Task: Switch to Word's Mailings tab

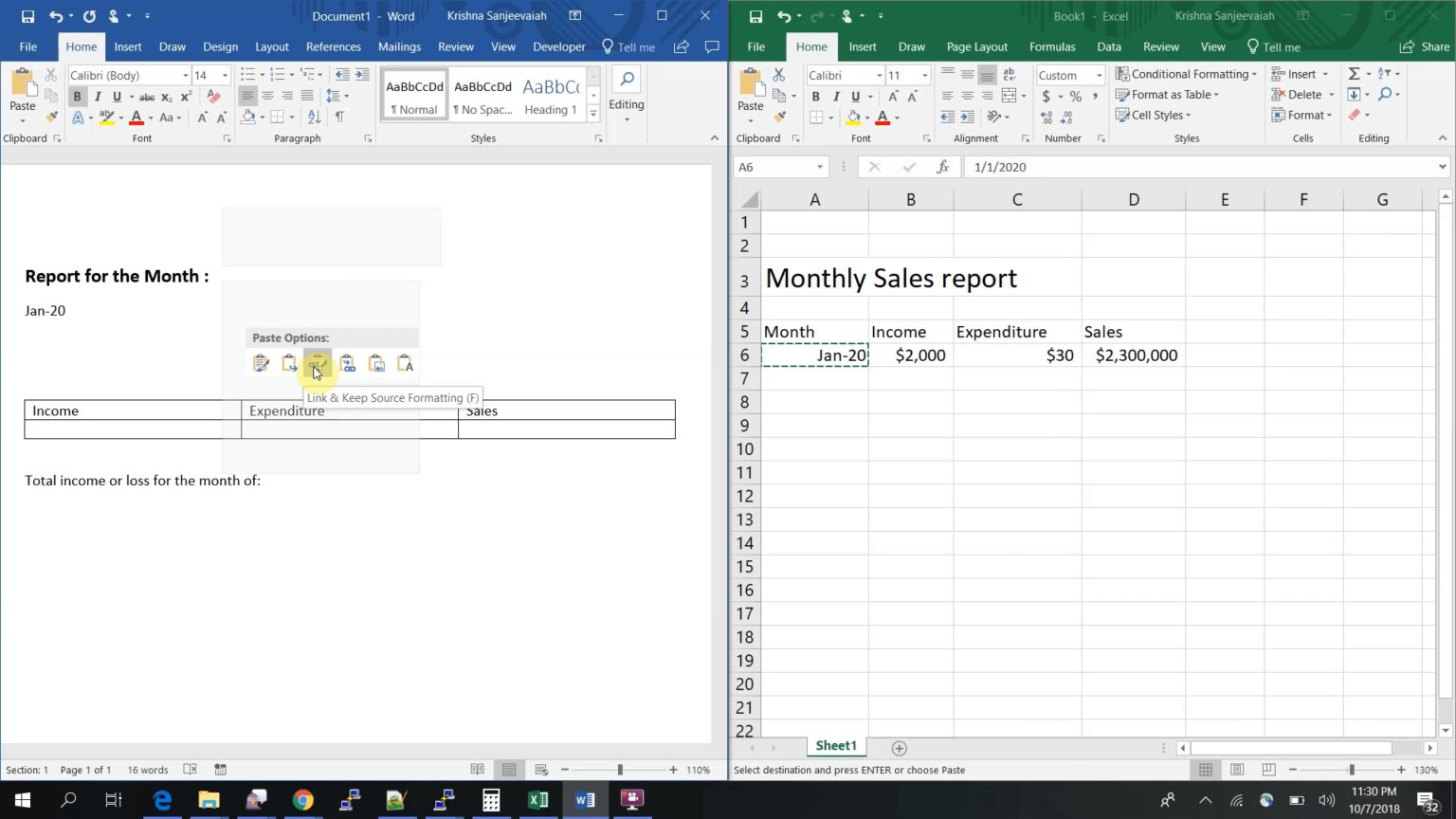Action: (x=399, y=46)
